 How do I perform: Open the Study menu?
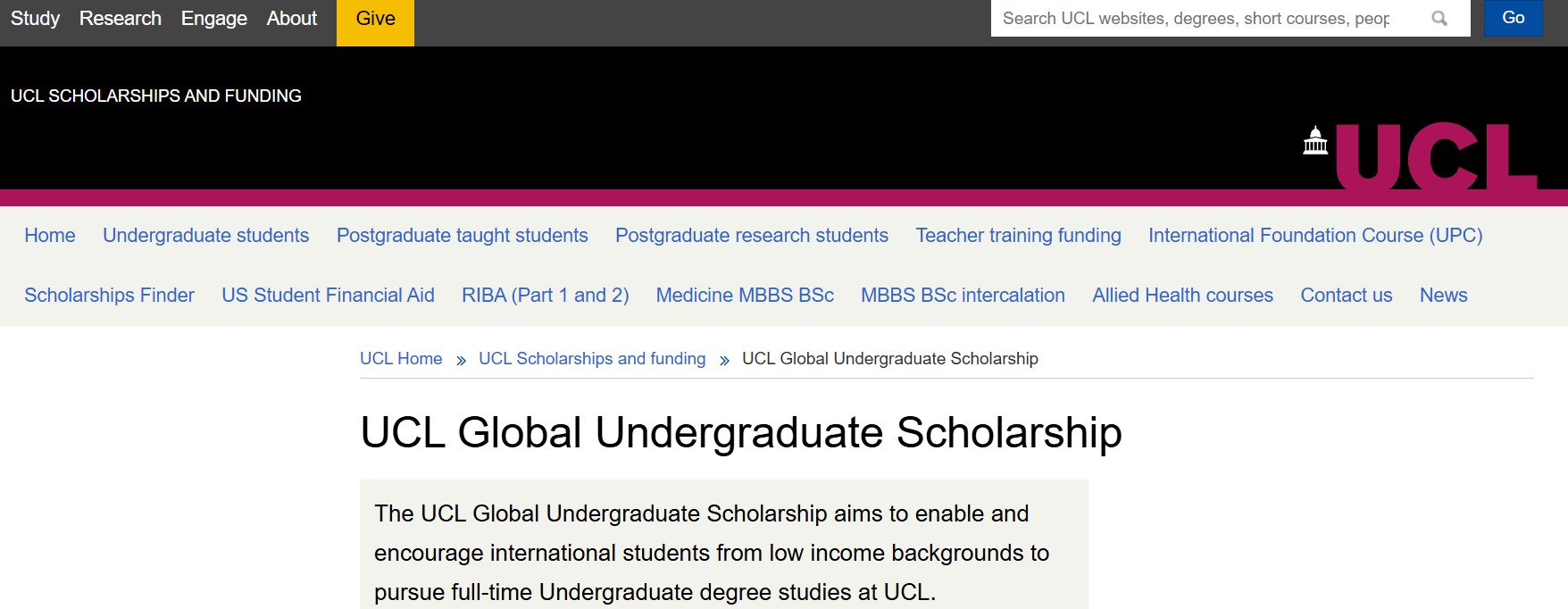pos(35,18)
